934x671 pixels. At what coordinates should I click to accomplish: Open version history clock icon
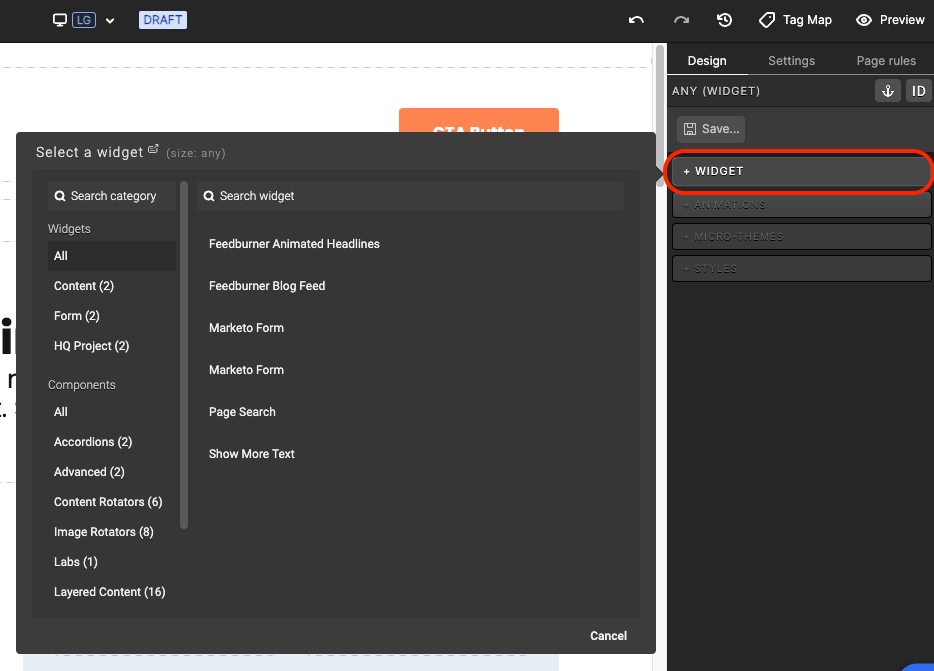coord(724,20)
